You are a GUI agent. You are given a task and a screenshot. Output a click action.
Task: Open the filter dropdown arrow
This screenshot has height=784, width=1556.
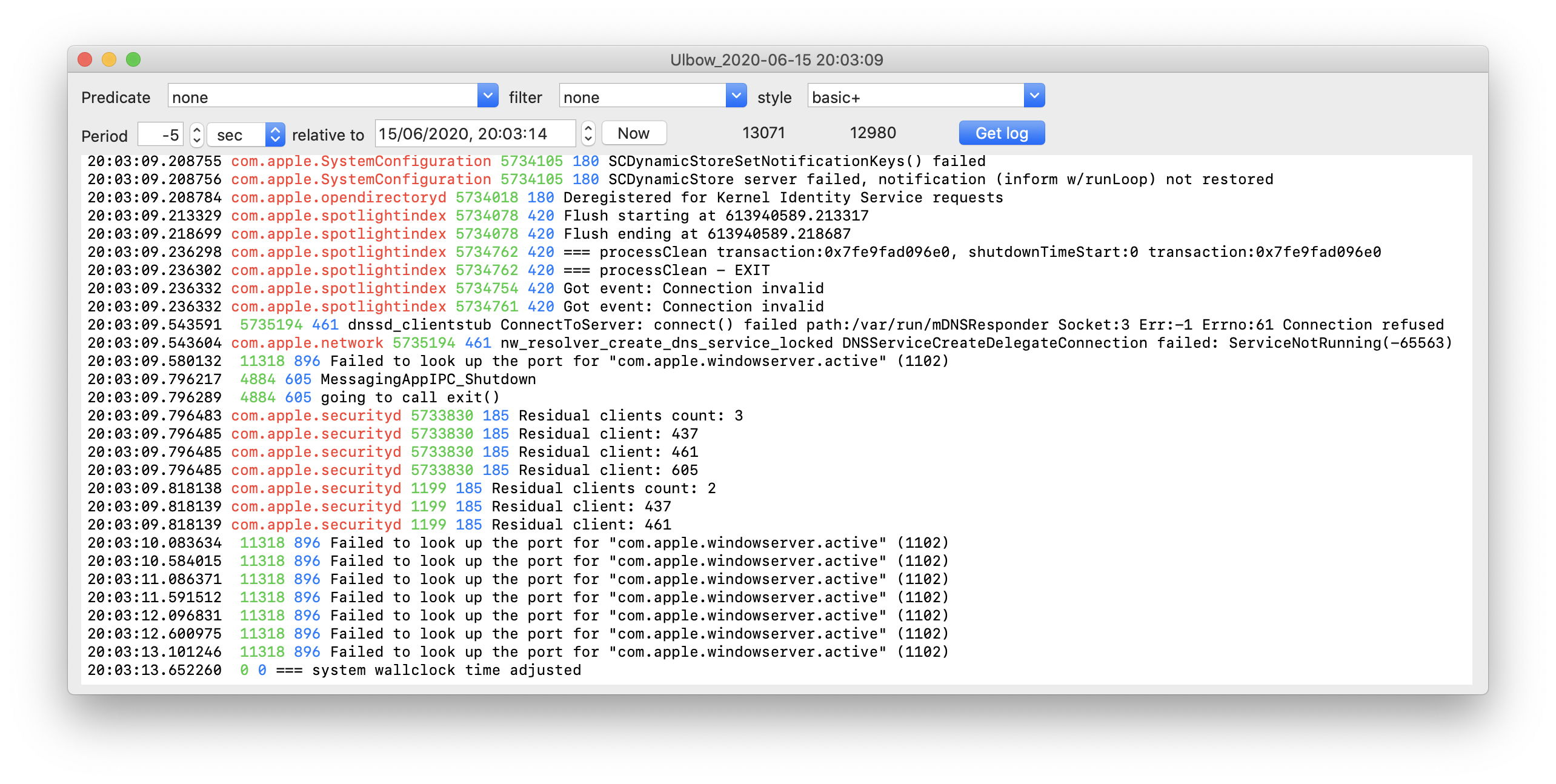click(736, 96)
